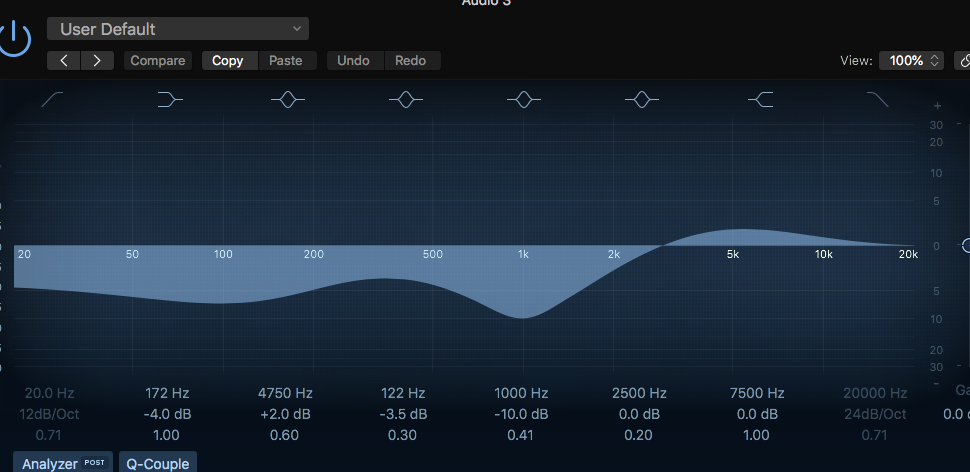Click the Redo button
This screenshot has width=970, height=472.
[410, 61]
